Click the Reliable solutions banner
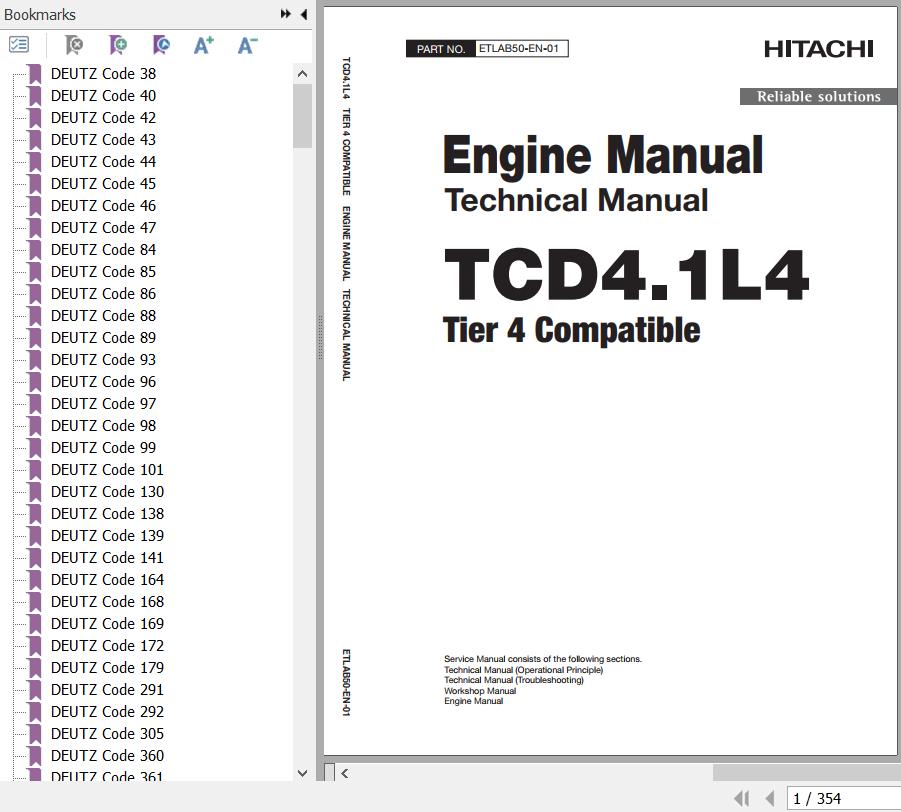This screenshot has width=901, height=812. click(x=818, y=97)
